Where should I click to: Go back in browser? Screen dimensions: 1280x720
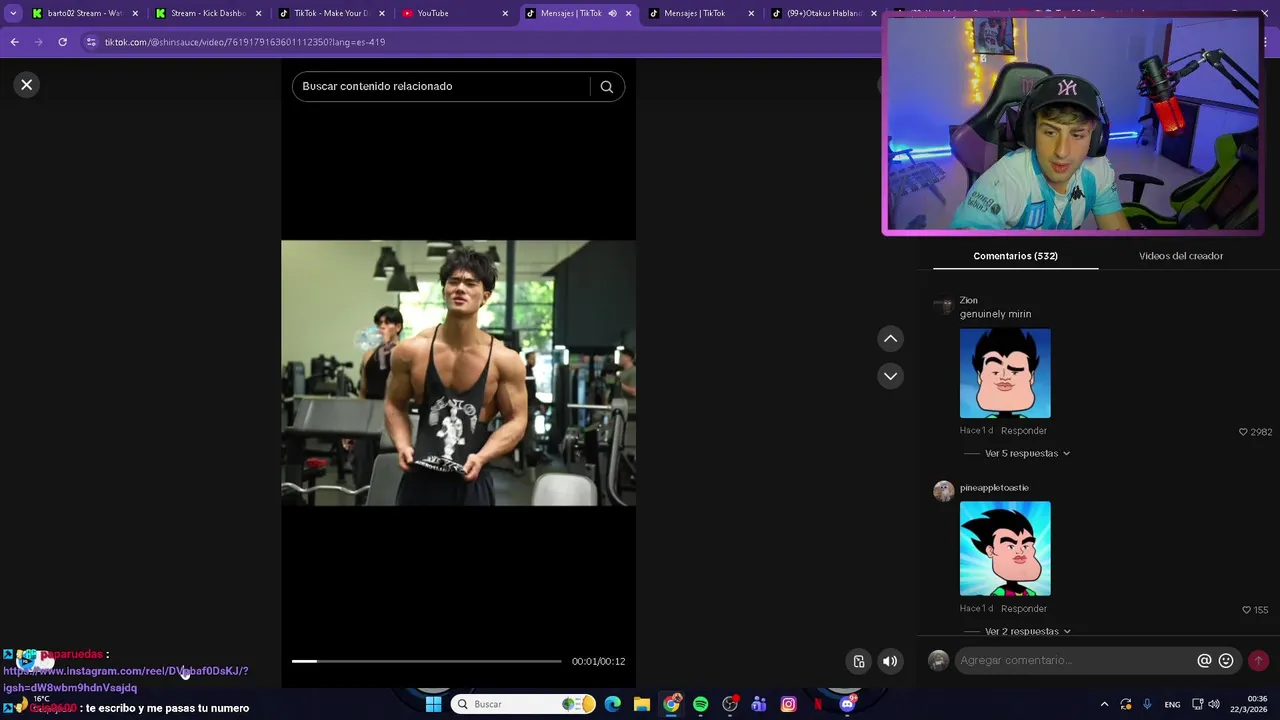(x=14, y=42)
